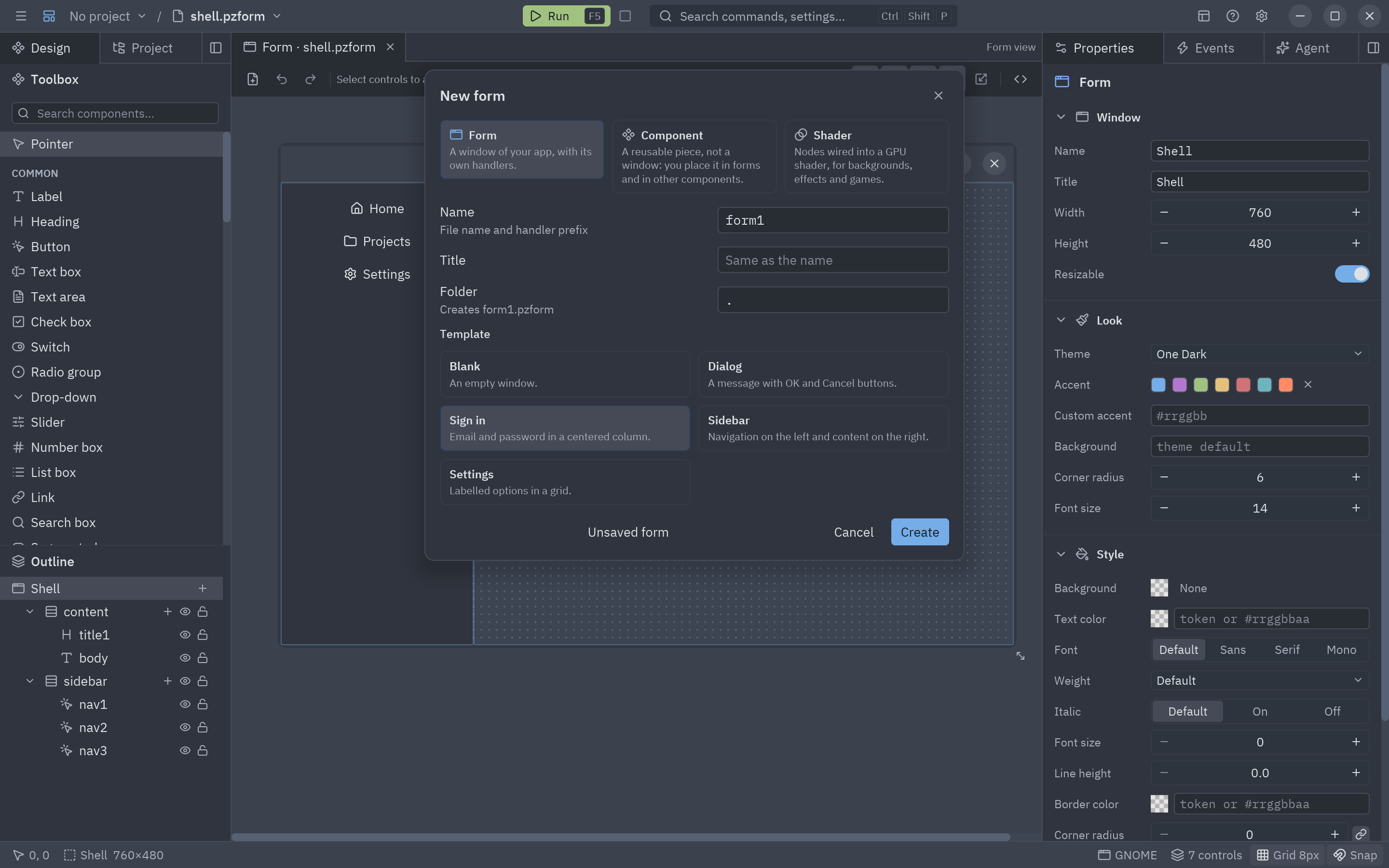Pick the purple accent swatch
The image size is (1389, 868).
[x=1180, y=385]
